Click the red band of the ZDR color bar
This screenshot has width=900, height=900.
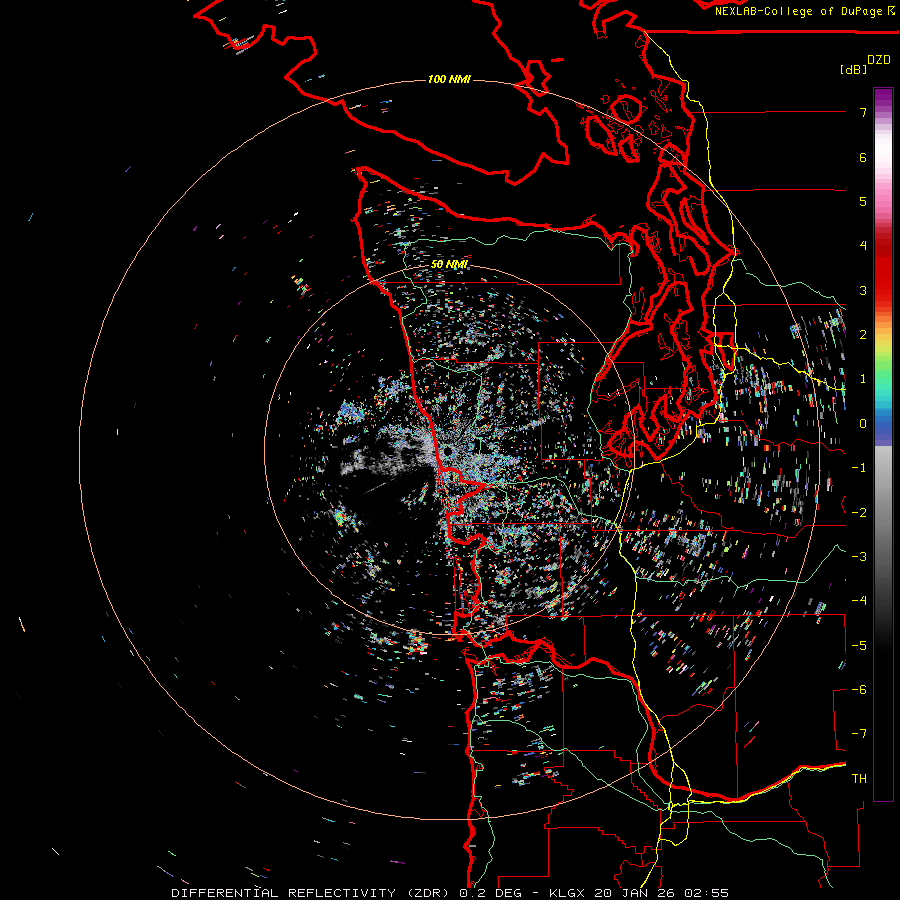(x=883, y=270)
